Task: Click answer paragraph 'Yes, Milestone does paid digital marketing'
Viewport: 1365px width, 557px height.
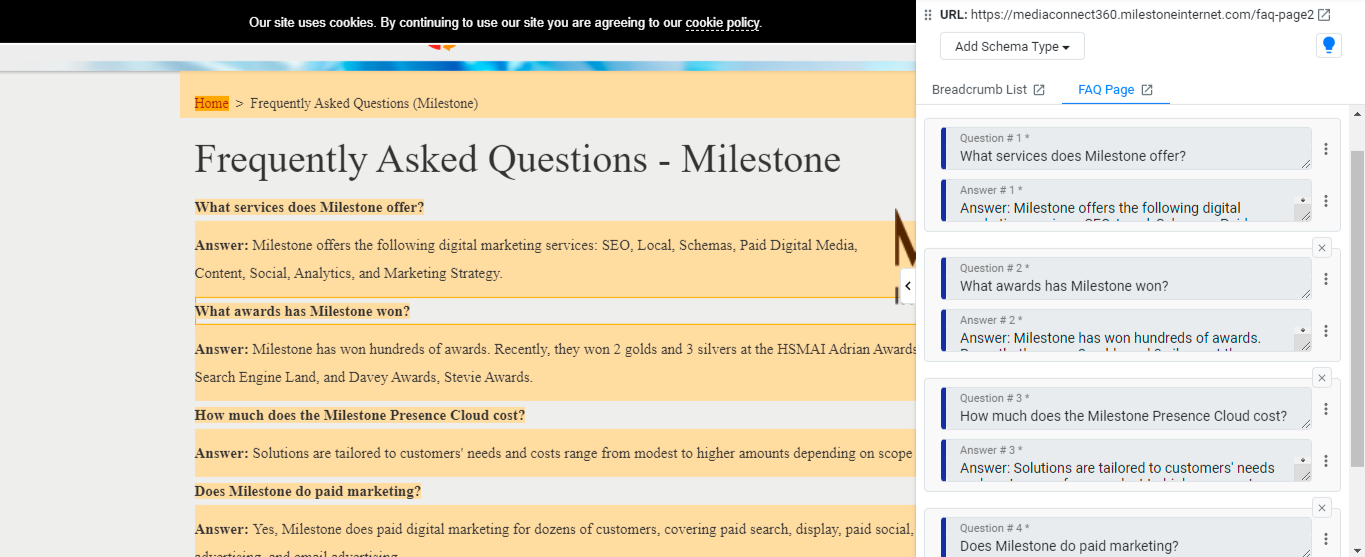Action: tap(554, 529)
